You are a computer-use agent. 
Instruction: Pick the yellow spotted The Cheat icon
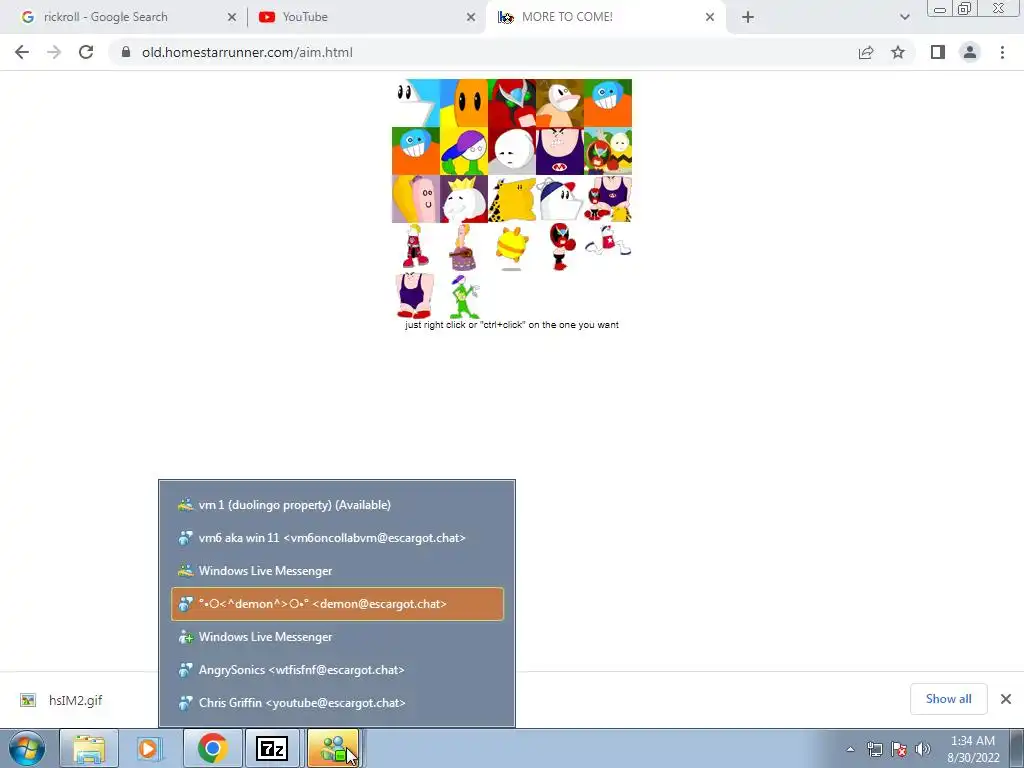pyautogui.click(x=512, y=199)
